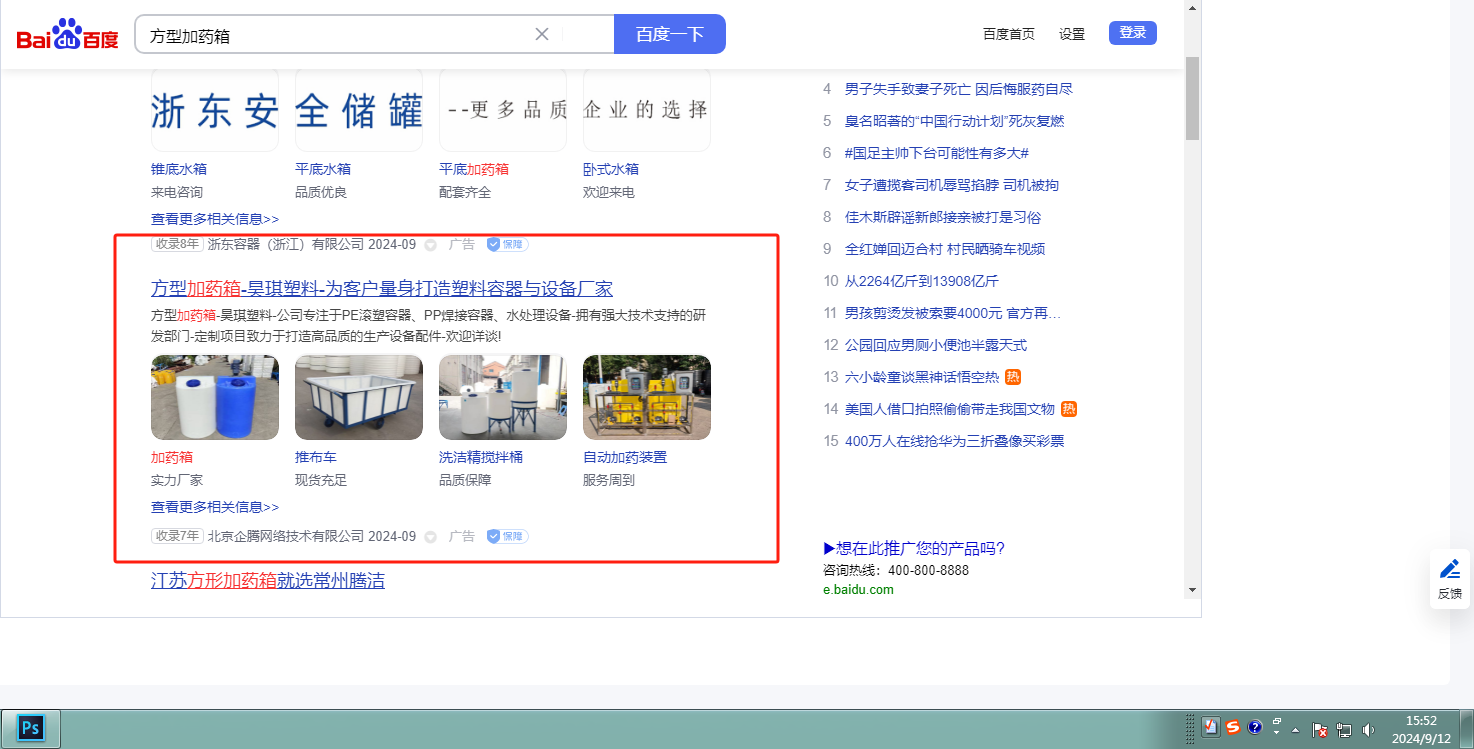Viewport: 1474px width, 749px height.
Task: Open hot search 六小龄童谈黑神话悟空热
Action: [x=922, y=377]
